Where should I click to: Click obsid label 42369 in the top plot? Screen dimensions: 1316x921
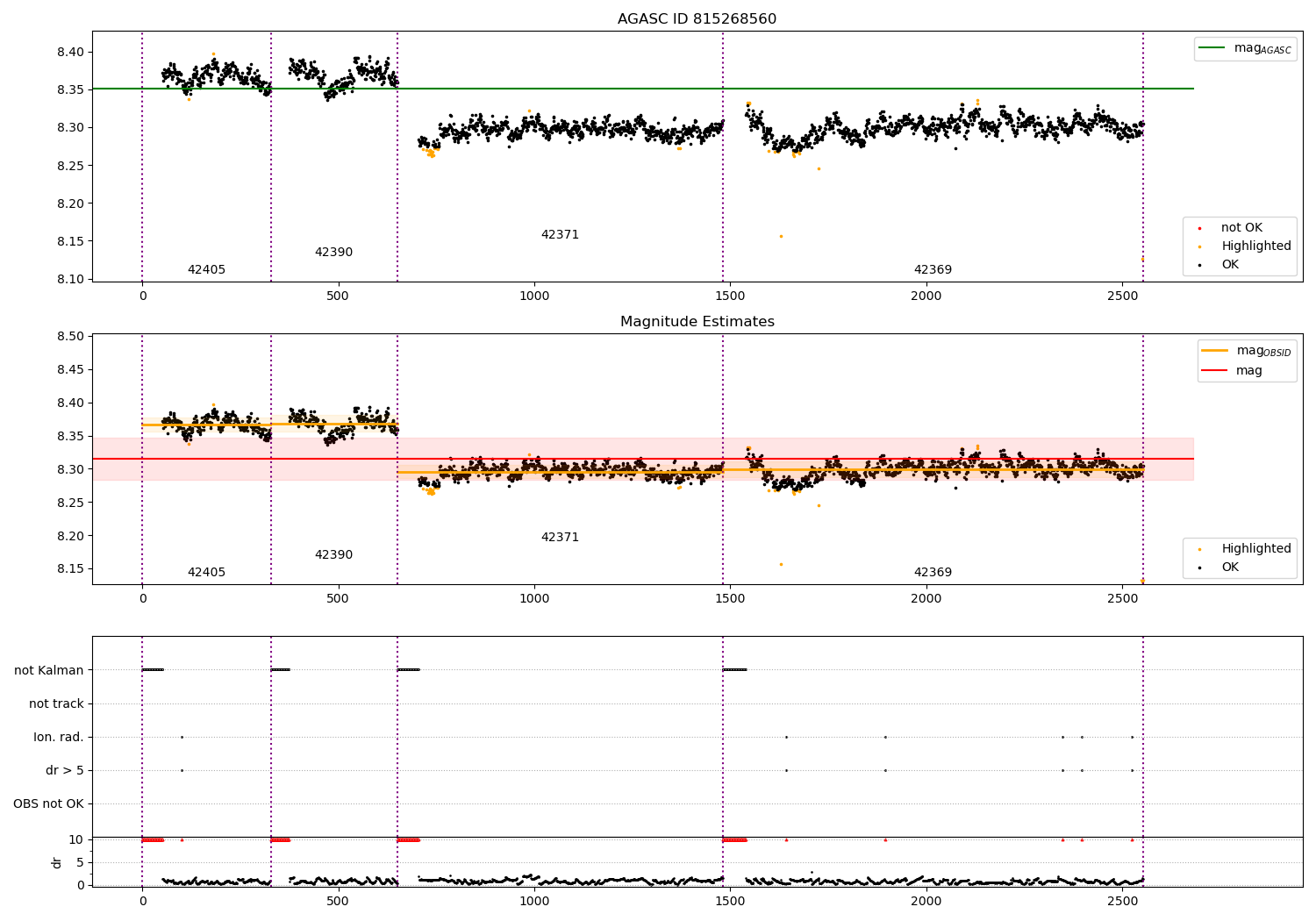pos(933,270)
